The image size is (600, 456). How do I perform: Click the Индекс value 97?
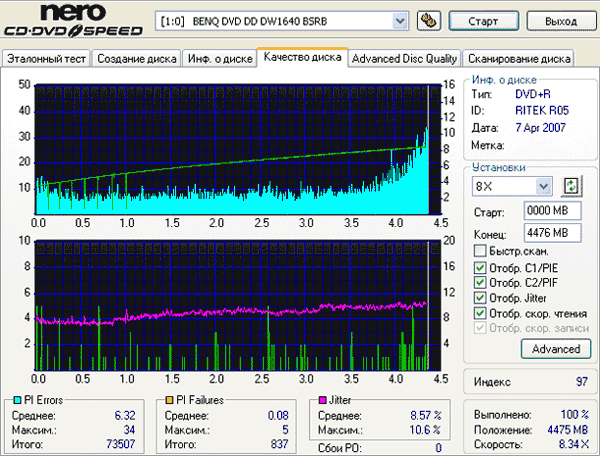click(582, 381)
